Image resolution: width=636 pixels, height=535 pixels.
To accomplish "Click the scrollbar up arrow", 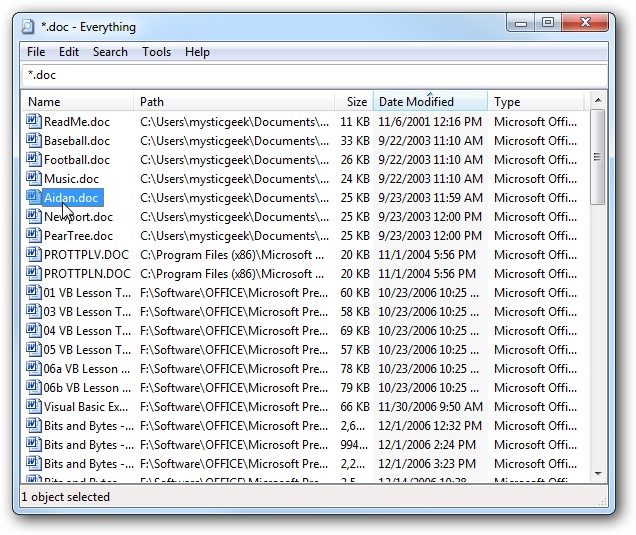I will tap(598, 100).
